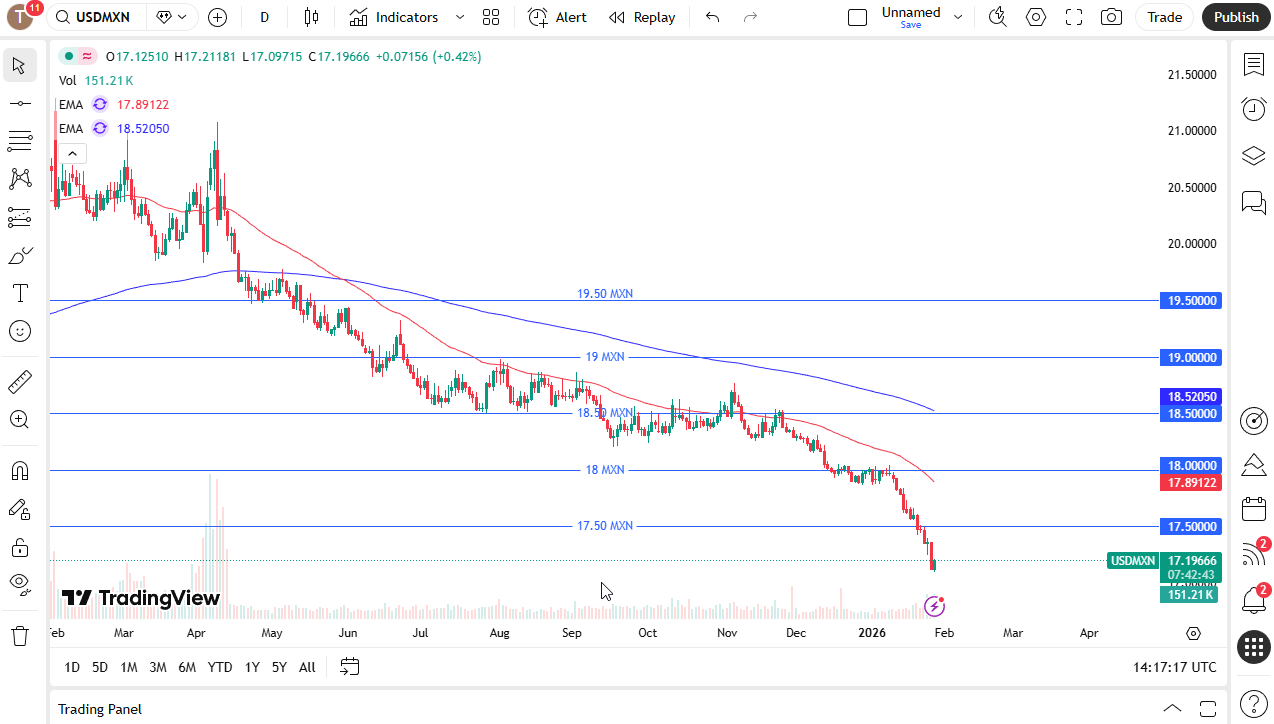Activate the ruler measure tool

point(19,382)
